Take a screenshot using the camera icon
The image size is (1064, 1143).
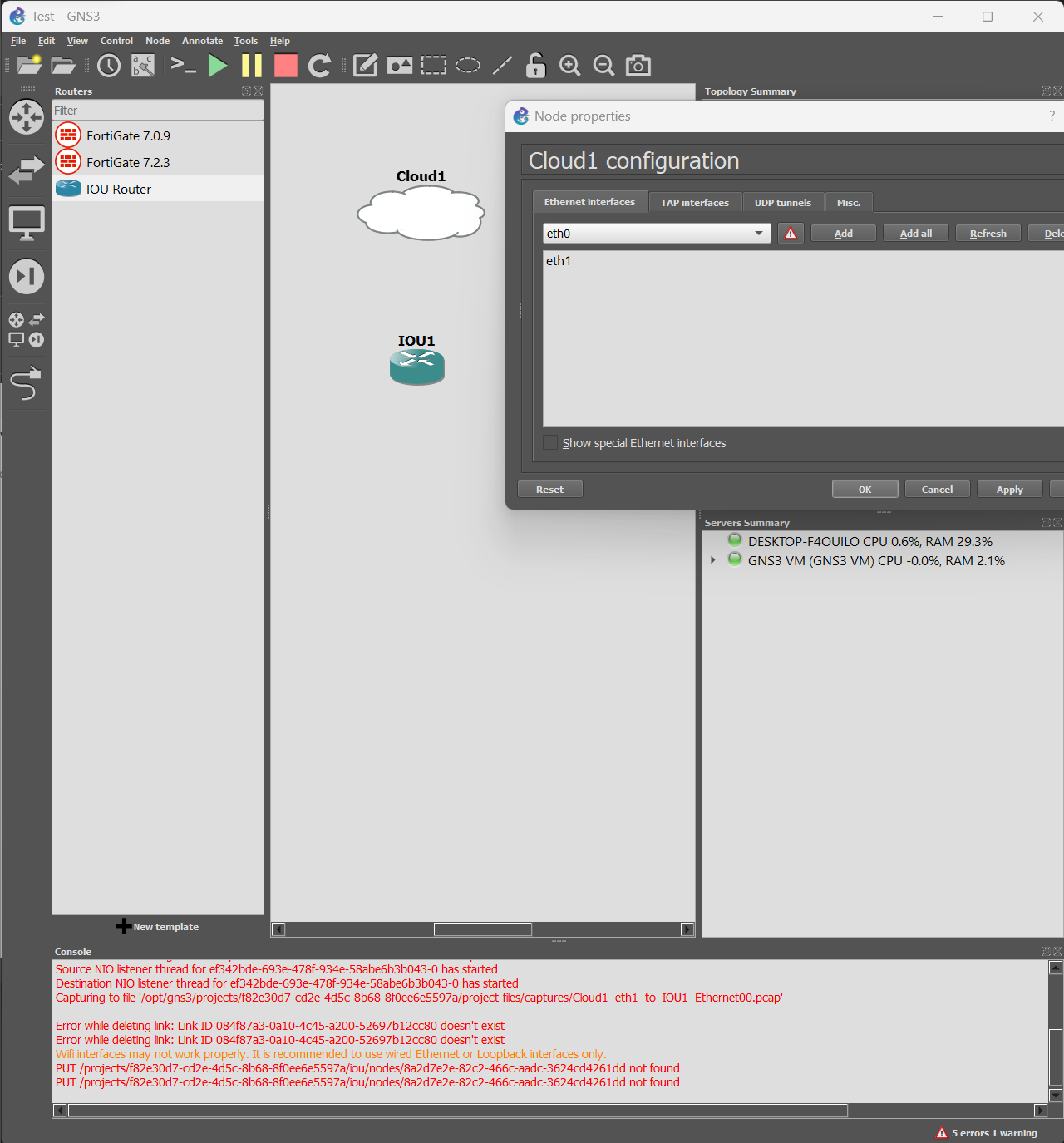[638, 65]
